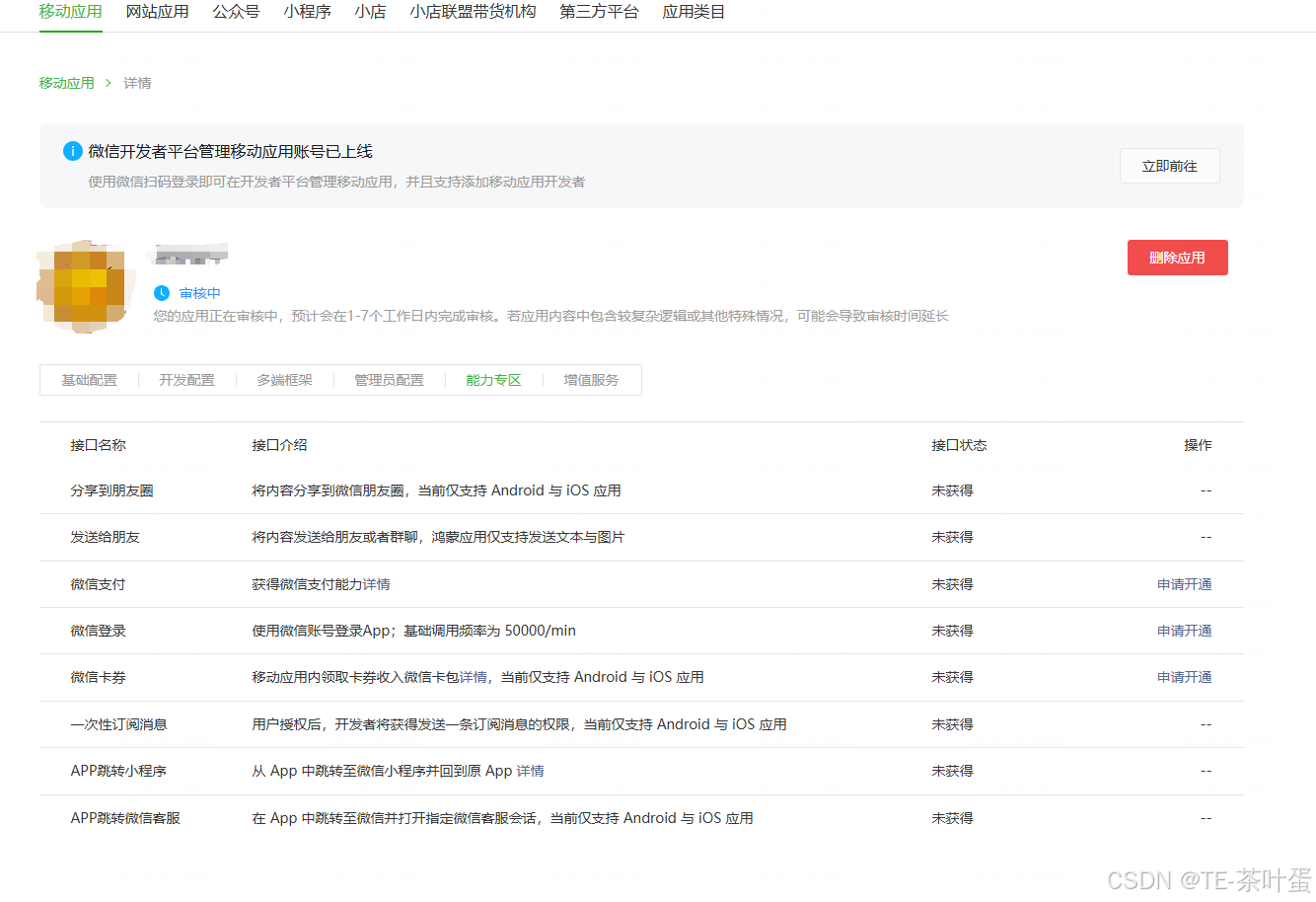Click the 审核中 status label
The image size is (1316, 902).
pyautogui.click(x=200, y=293)
